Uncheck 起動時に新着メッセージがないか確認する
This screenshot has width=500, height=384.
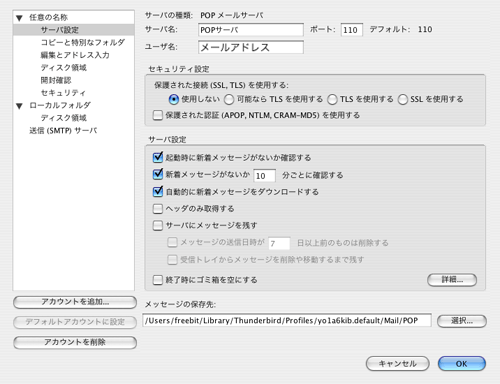[x=158, y=157]
